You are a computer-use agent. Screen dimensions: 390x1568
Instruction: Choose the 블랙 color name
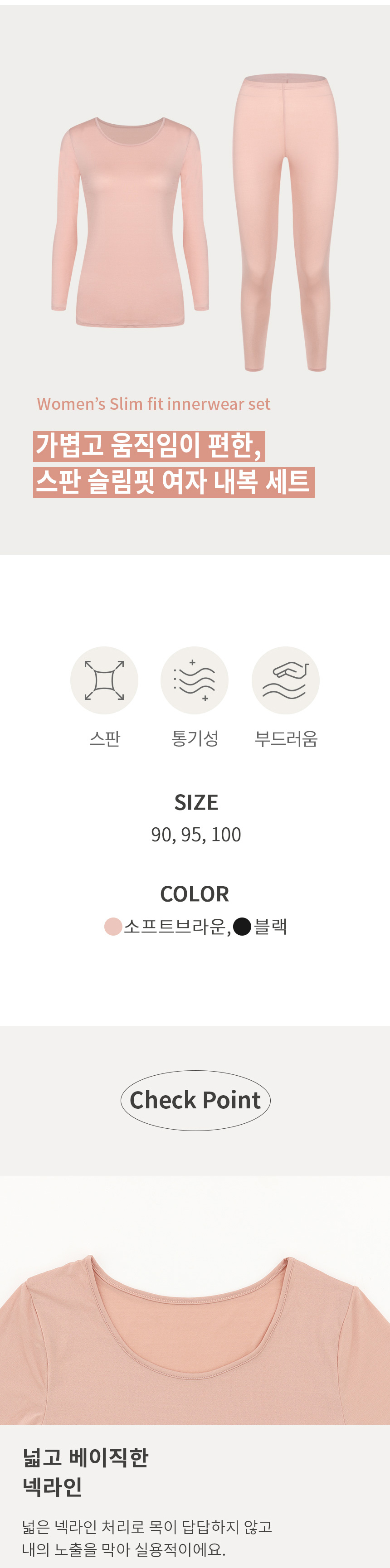point(271,927)
